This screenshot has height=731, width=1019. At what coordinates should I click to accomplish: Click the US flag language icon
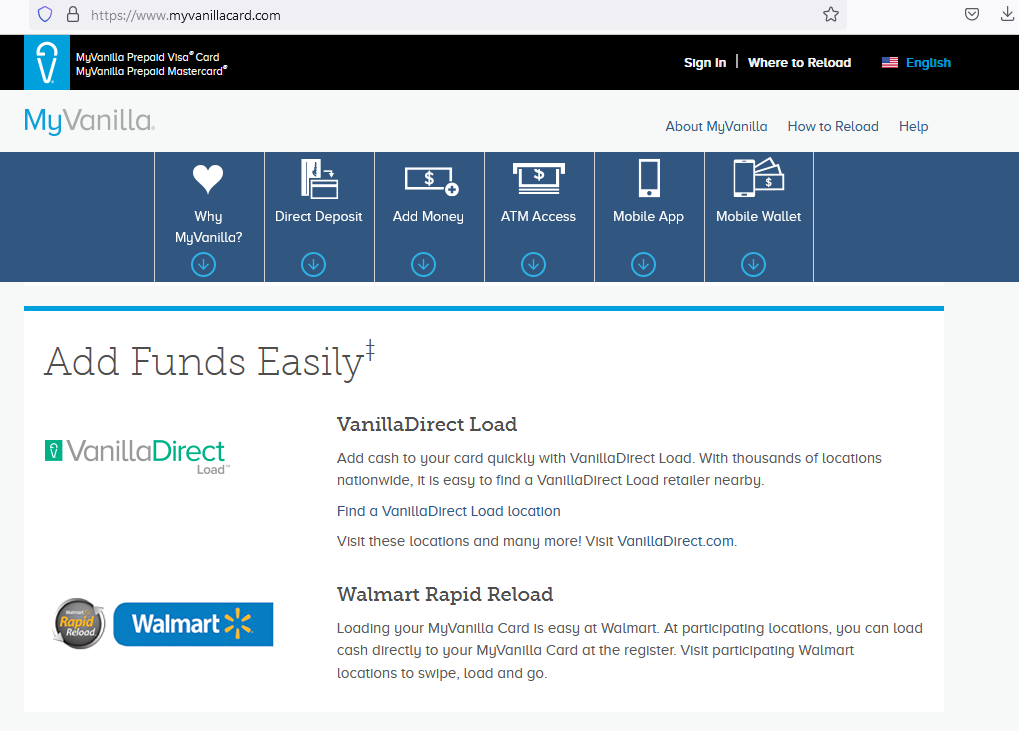[x=890, y=62]
